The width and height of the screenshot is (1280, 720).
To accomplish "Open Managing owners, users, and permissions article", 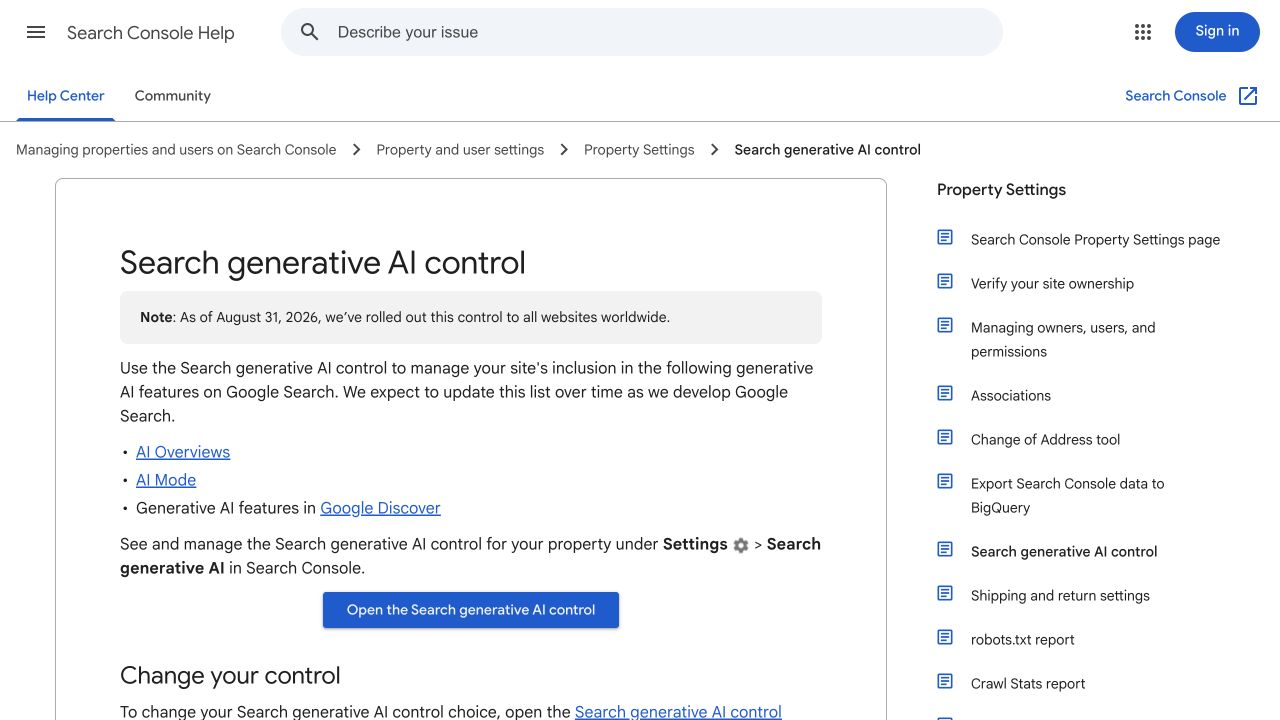I will pos(1063,340).
